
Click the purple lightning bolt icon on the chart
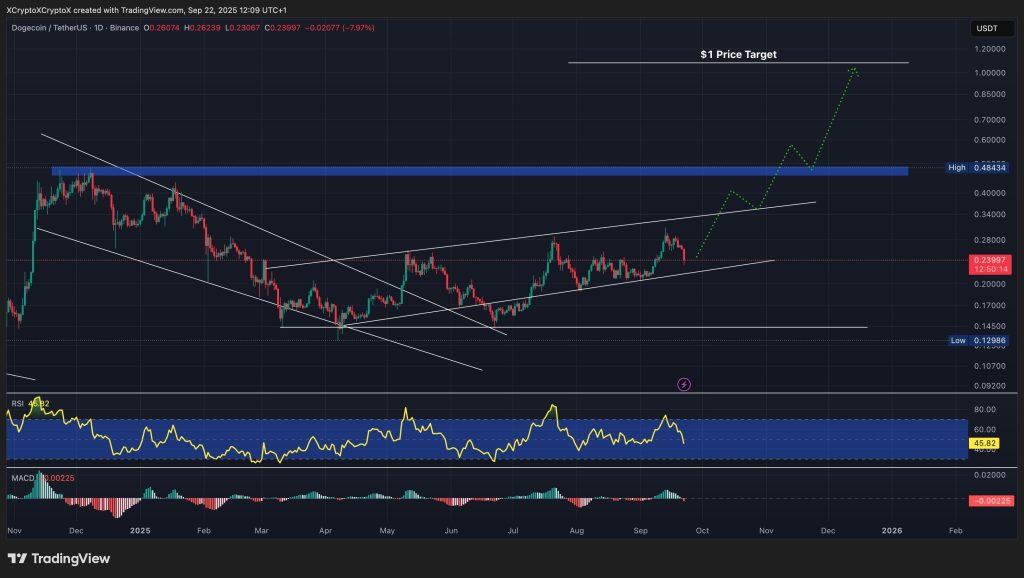[x=684, y=385]
